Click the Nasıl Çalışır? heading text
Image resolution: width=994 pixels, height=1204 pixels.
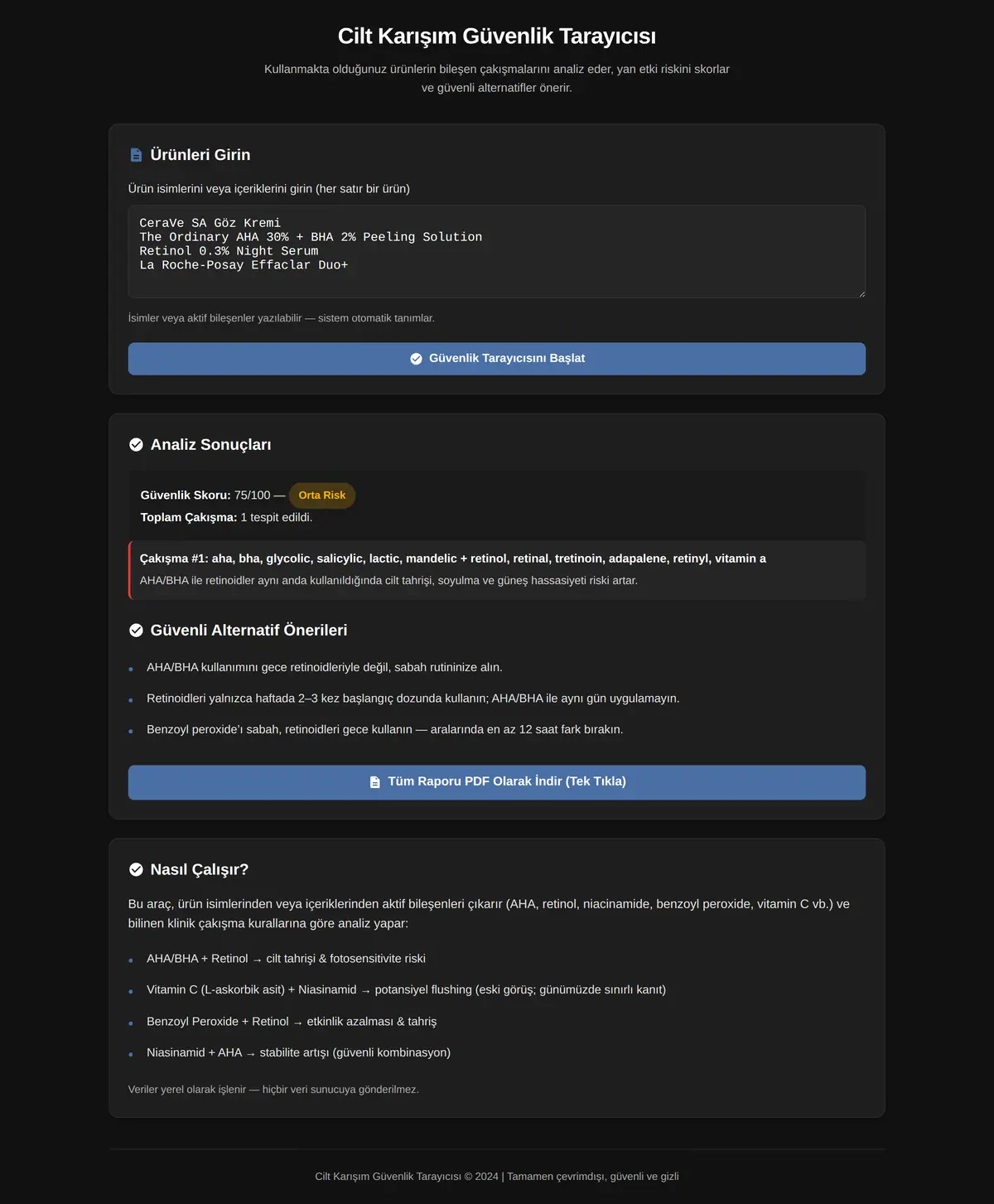click(x=200, y=869)
